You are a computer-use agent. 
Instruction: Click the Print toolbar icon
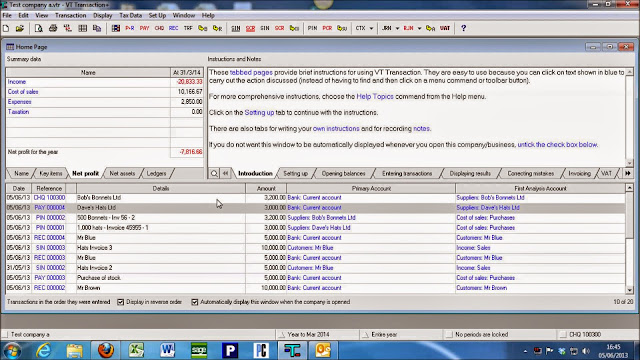tap(53, 28)
